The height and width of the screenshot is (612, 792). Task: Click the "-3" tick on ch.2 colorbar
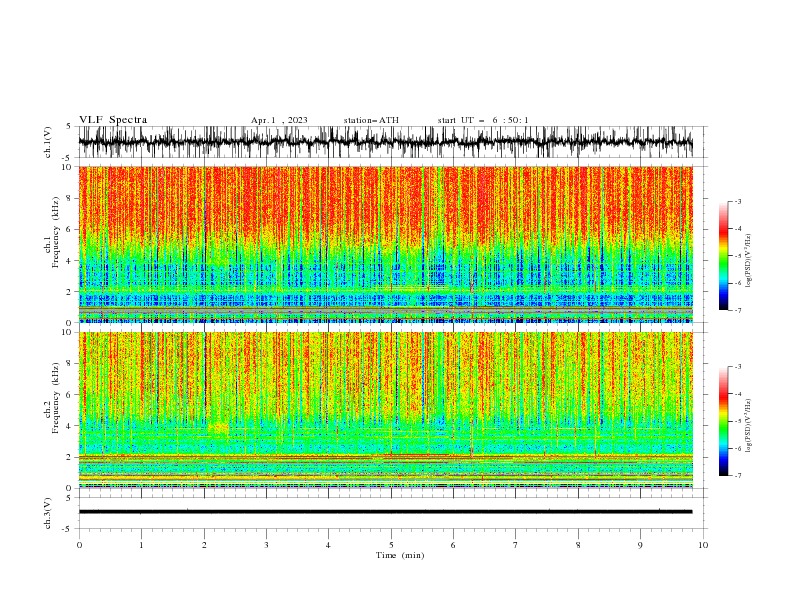point(738,367)
